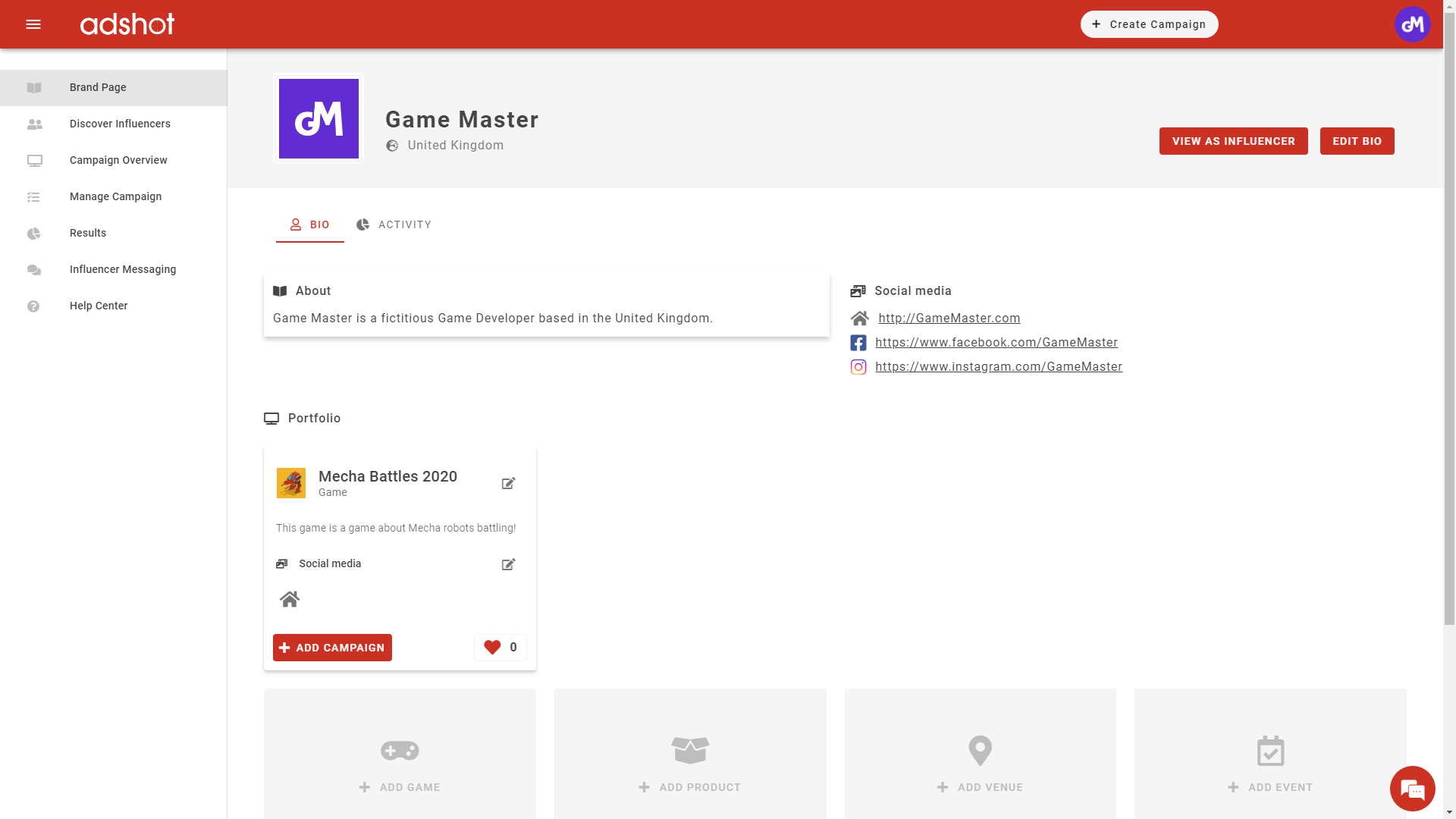Go to Discover Influencers
The image size is (1456, 819).
click(114, 124)
